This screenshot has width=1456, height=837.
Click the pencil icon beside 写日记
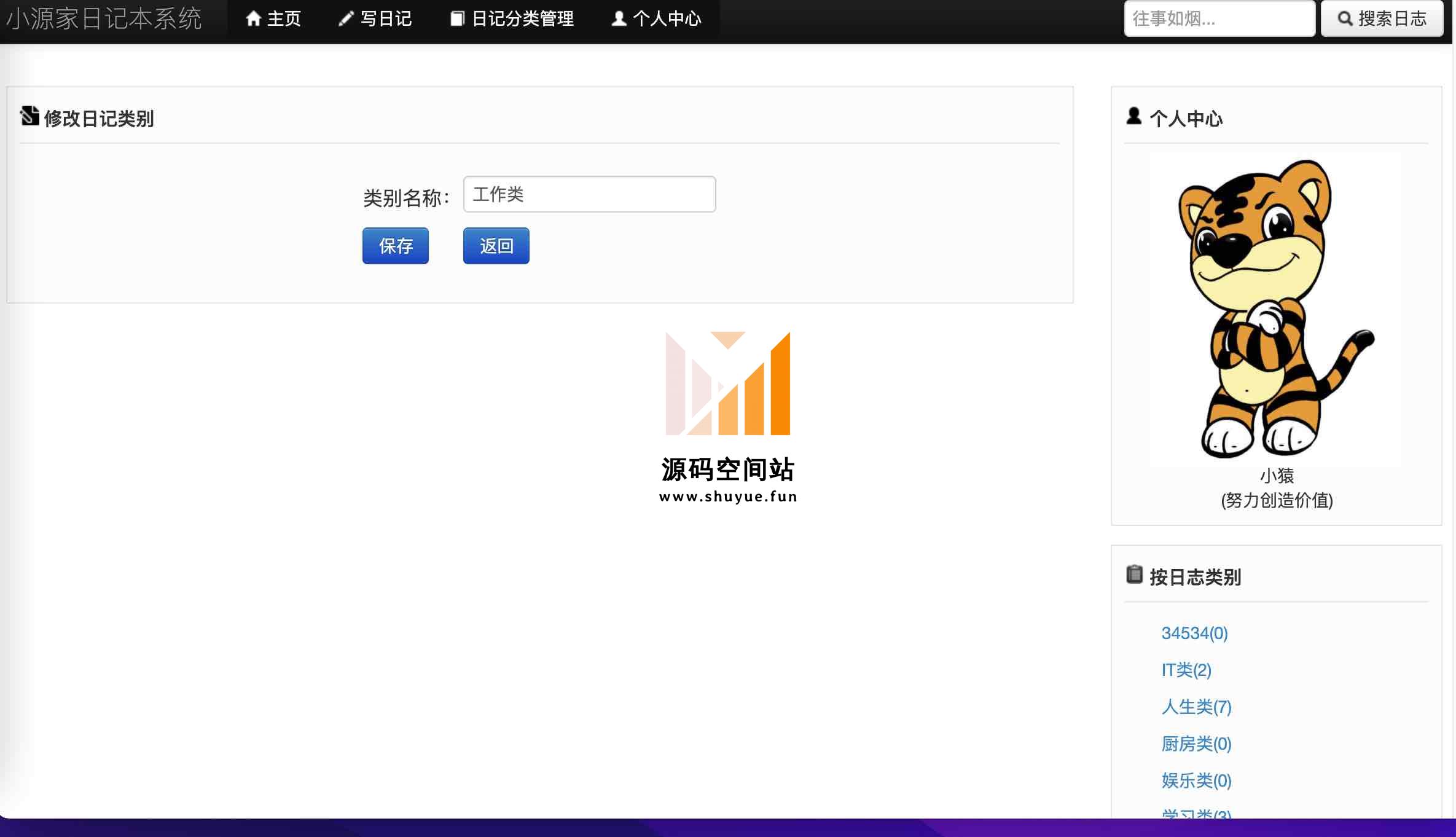[346, 19]
